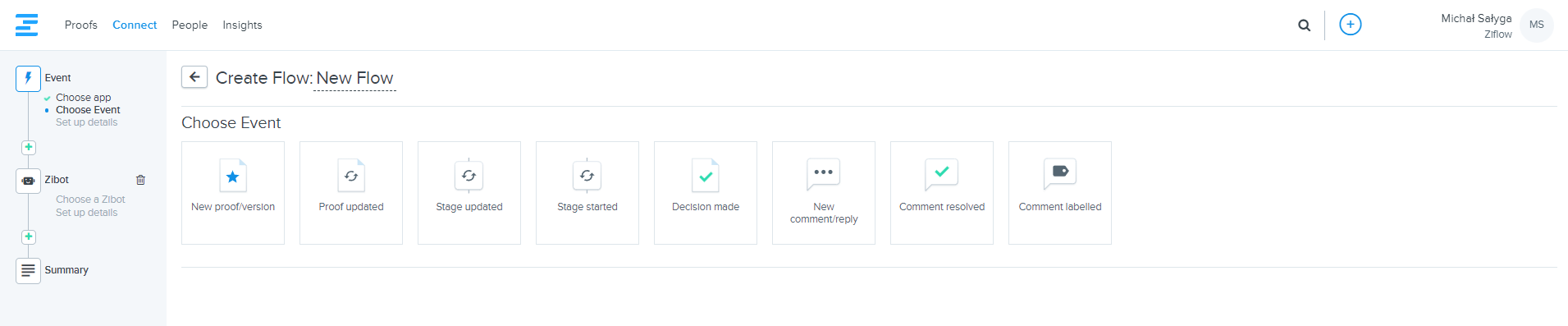Delete the Zibot step via trash icon
Image resolution: width=1568 pixels, height=326 pixels.
tap(140, 180)
